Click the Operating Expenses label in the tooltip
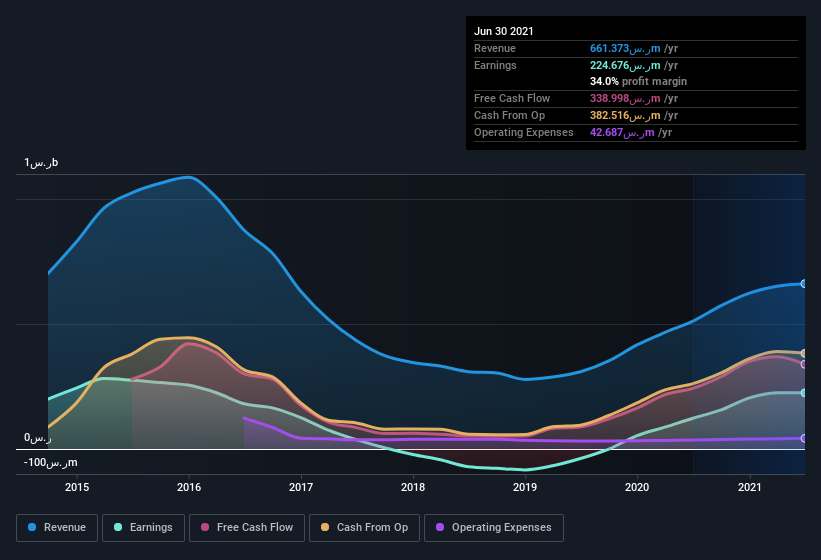 (524, 132)
